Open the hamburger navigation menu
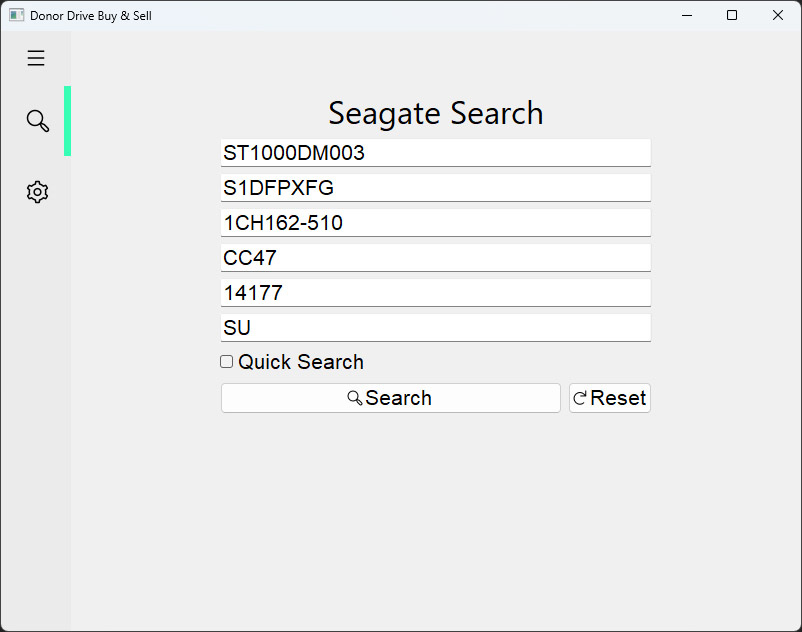This screenshot has width=802, height=632. [x=36, y=58]
